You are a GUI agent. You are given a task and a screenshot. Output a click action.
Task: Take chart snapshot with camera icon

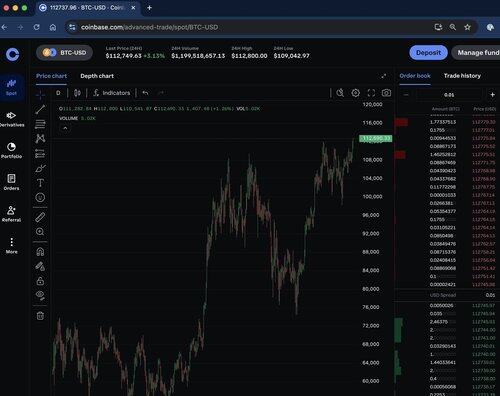386,93
